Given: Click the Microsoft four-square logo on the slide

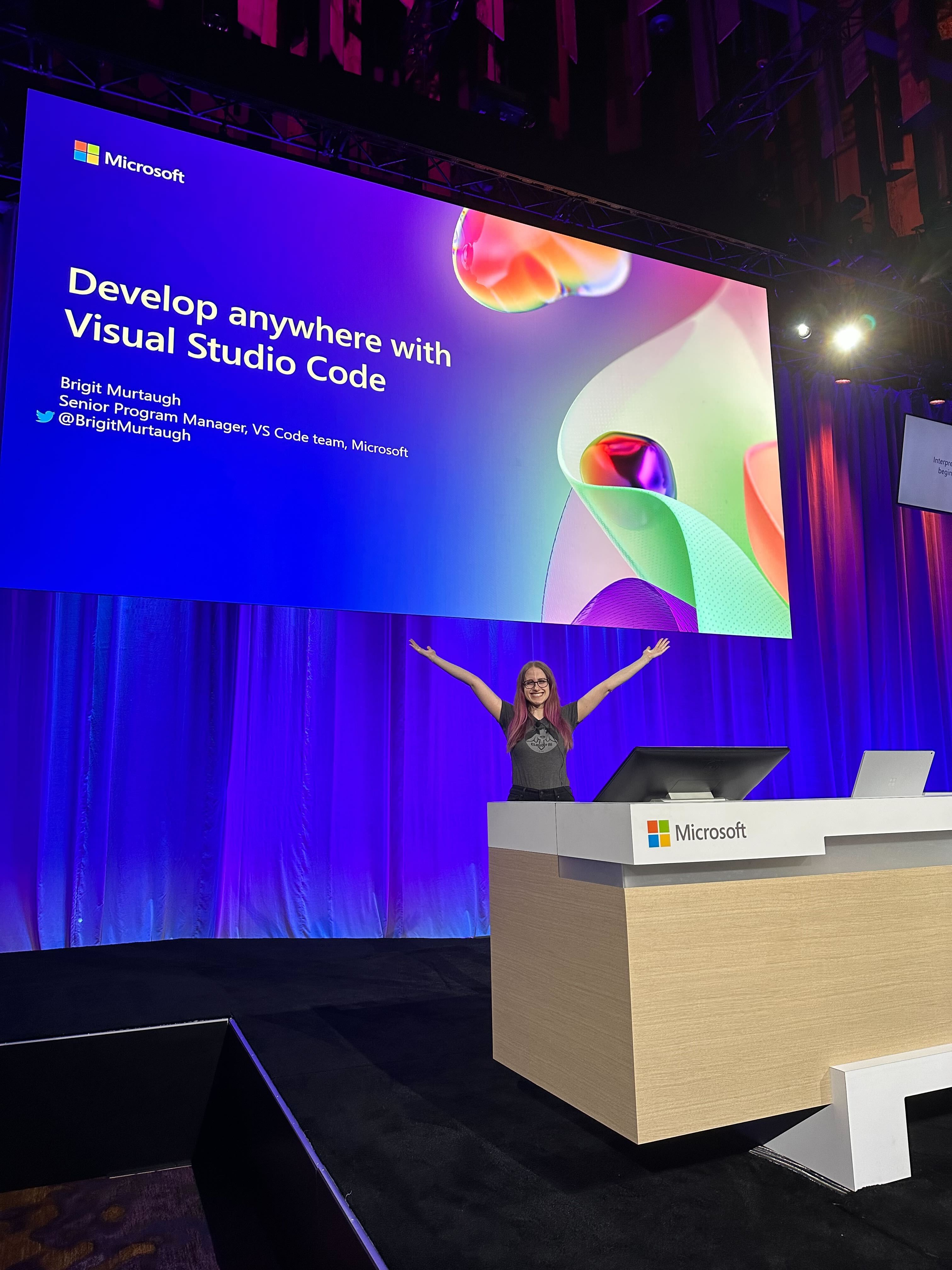Looking at the screenshot, I should click(87, 153).
